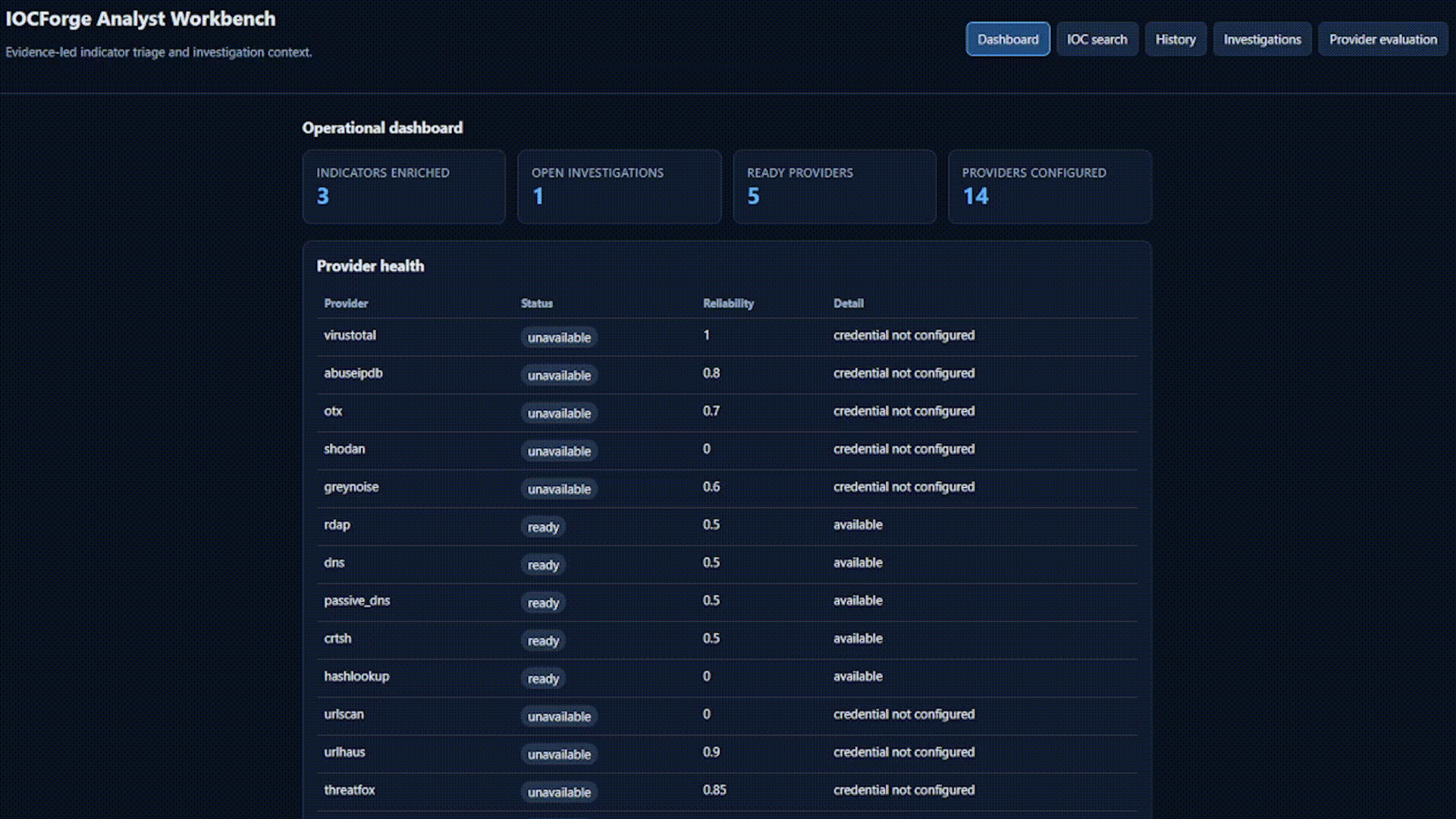Screen dimensions: 1456x819
Task: Select the threatfox provider name
Action: click(x=350, y=790)
